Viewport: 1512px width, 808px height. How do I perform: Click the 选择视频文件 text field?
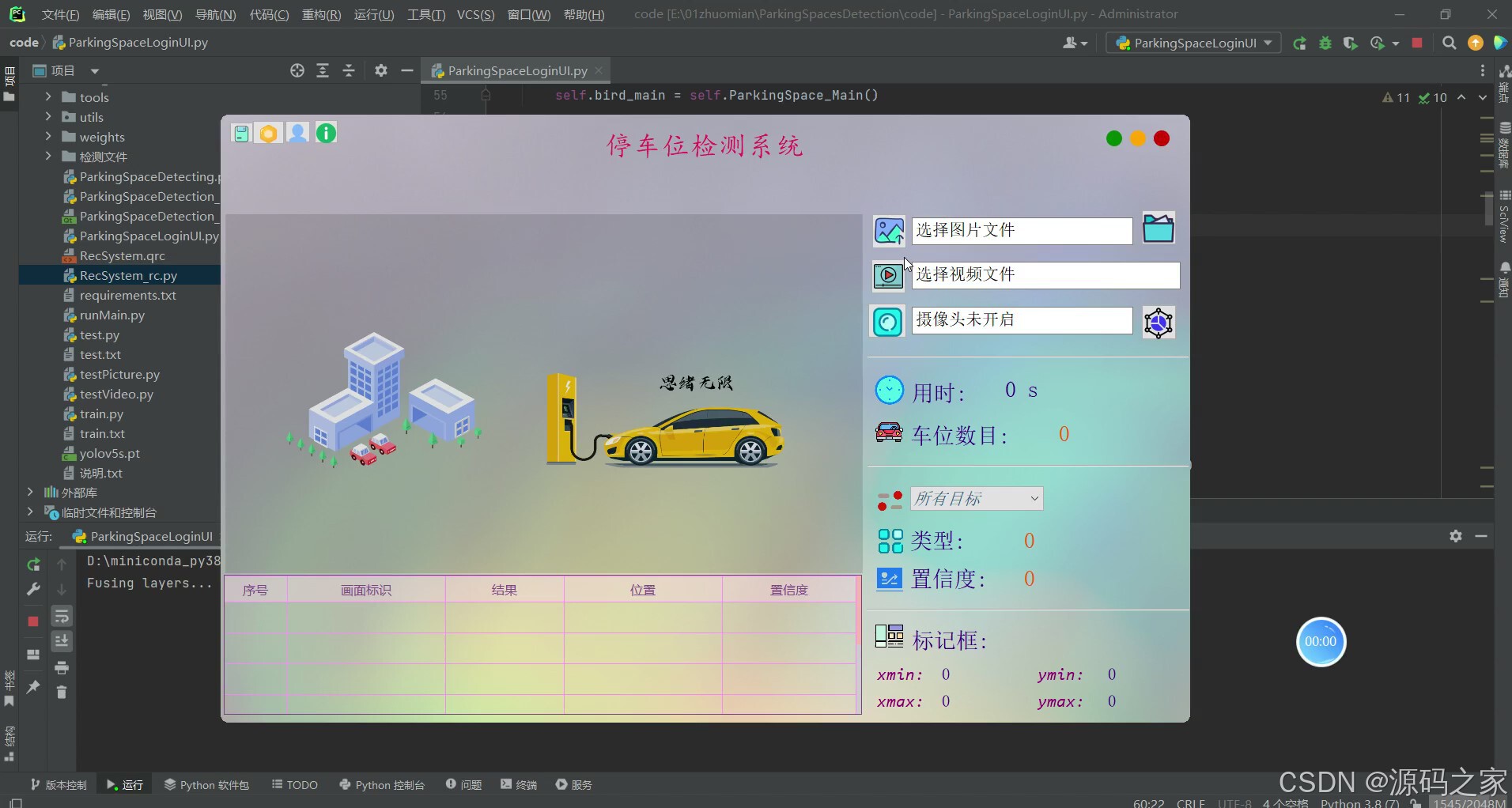(x=1045, y=275)
